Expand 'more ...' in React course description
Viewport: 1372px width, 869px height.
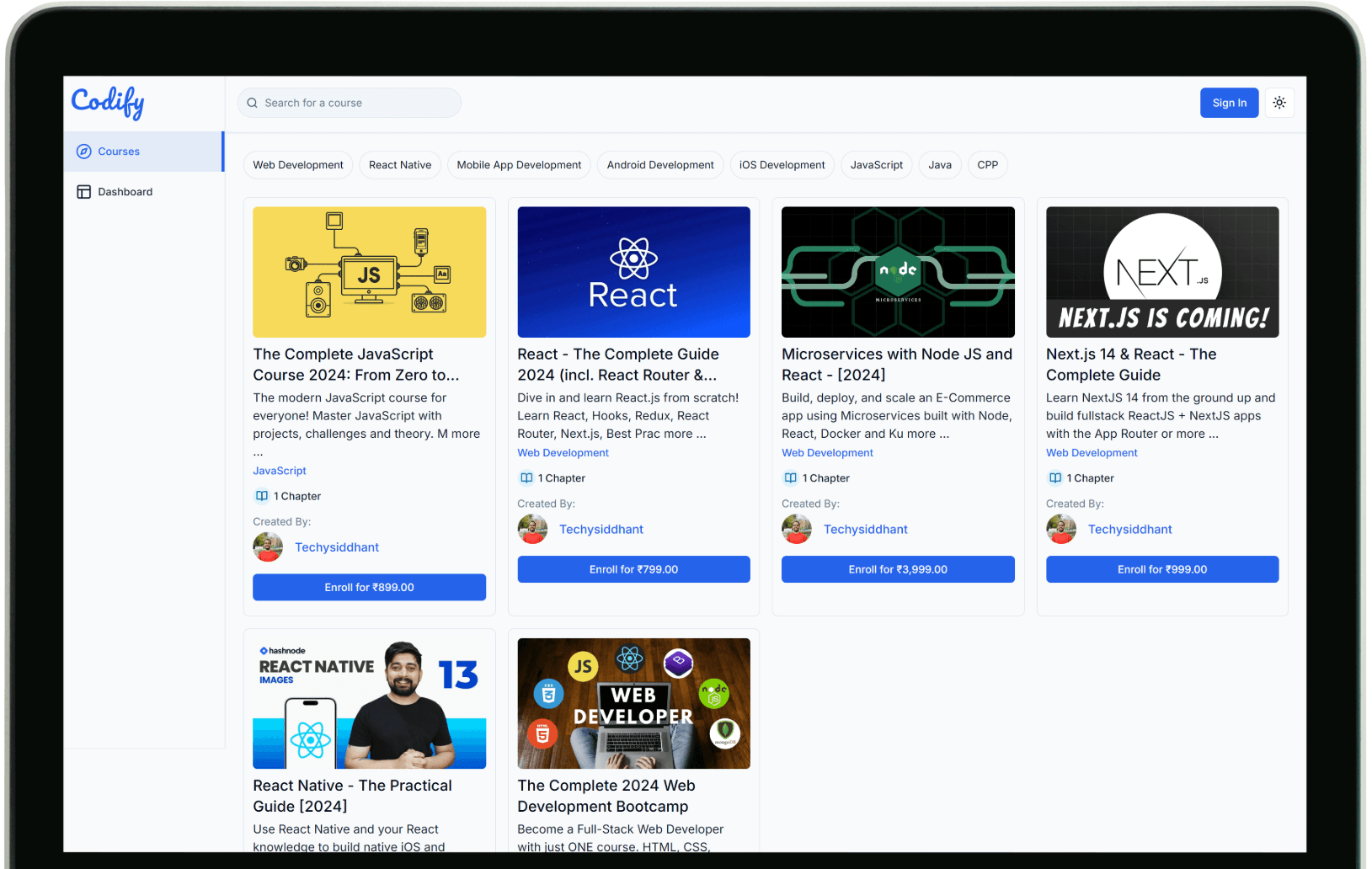pos(685,434)
